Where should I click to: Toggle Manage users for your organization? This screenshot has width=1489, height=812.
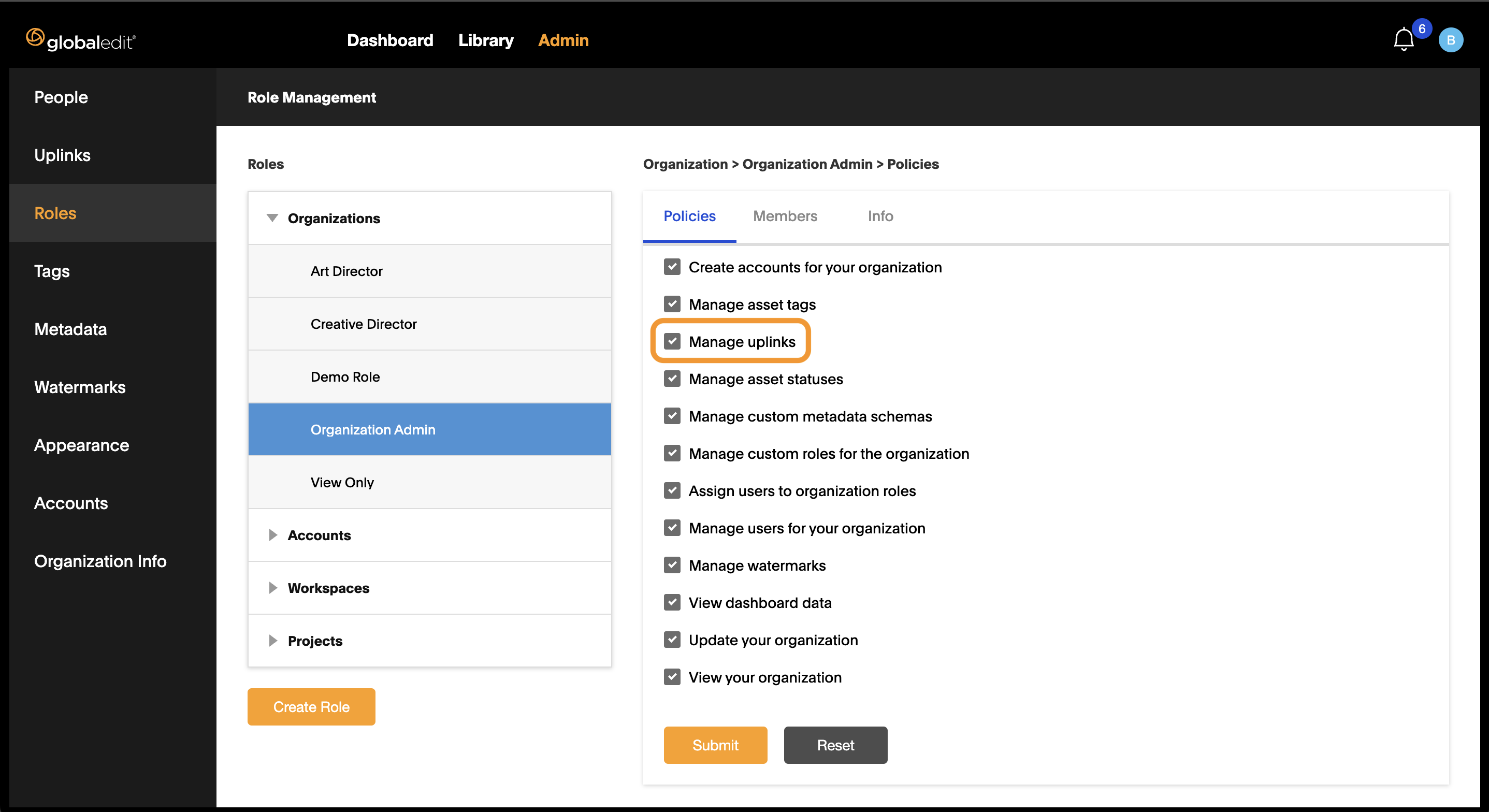pos(672,528)
